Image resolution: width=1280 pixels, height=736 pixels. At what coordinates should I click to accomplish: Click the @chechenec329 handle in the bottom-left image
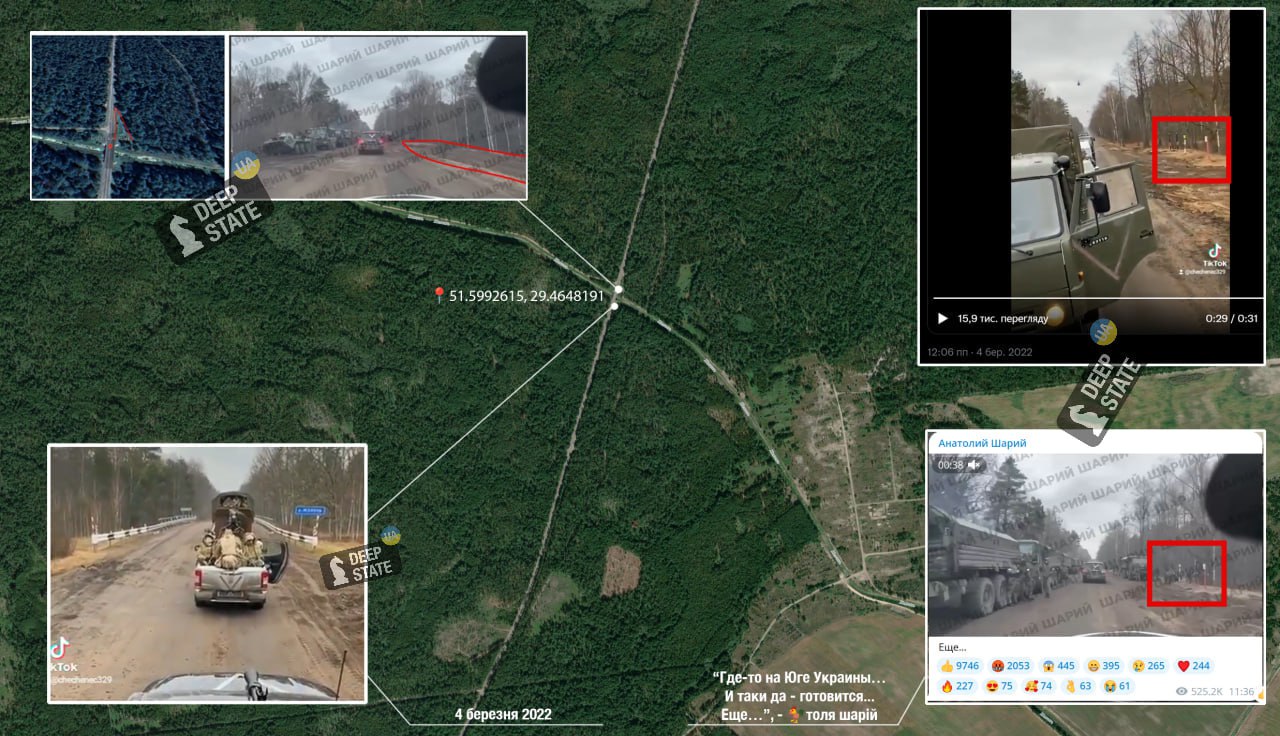(x=82, y=679)
